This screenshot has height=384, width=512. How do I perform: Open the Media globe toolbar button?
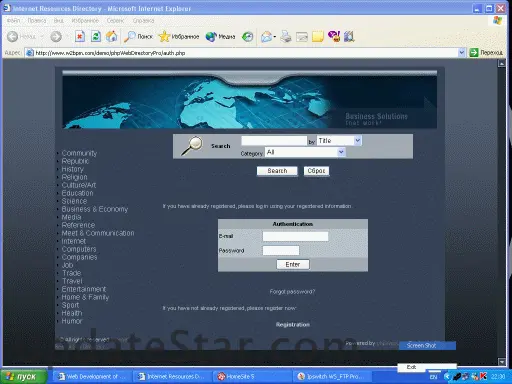[x=220, y=37]
